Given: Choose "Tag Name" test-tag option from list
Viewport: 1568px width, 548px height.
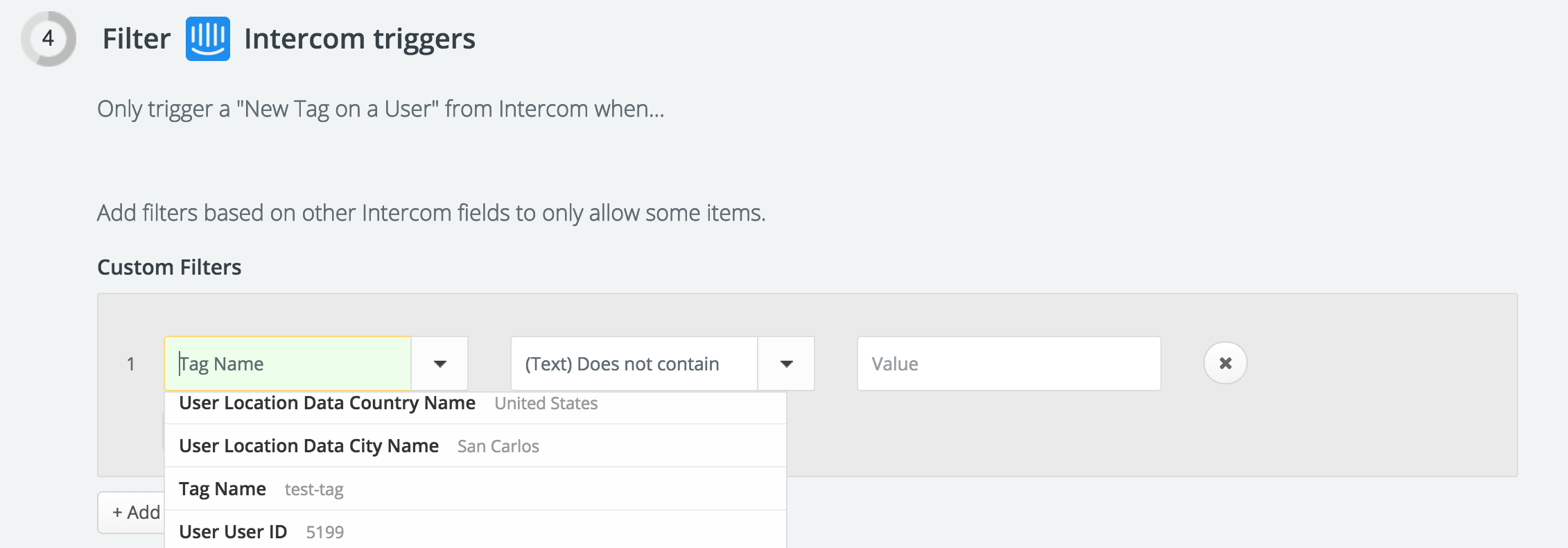Looking at the screenshot, I should pos(476,488).
